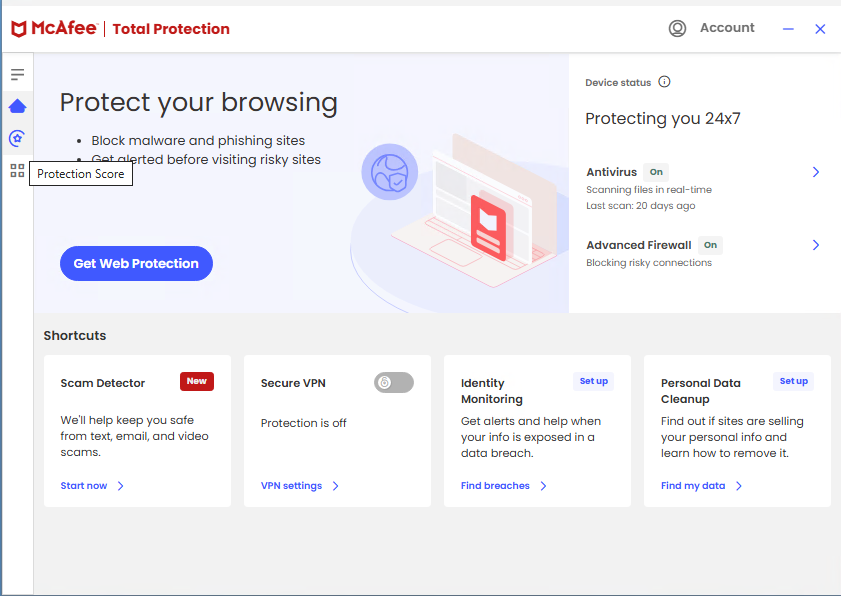Toggle the Secure VPN switch on
The image size is (841, 596).
[x=393, y=382]
